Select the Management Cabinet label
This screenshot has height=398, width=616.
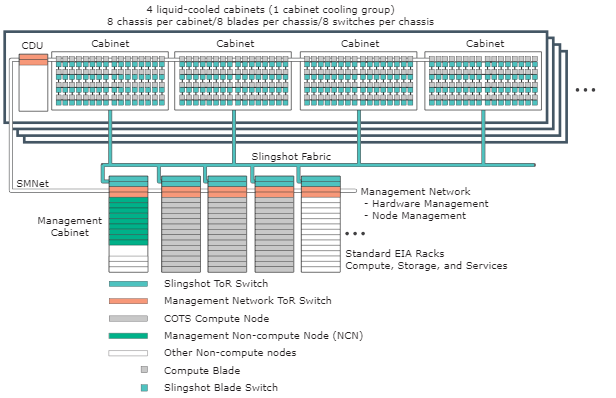click(70, 226)
